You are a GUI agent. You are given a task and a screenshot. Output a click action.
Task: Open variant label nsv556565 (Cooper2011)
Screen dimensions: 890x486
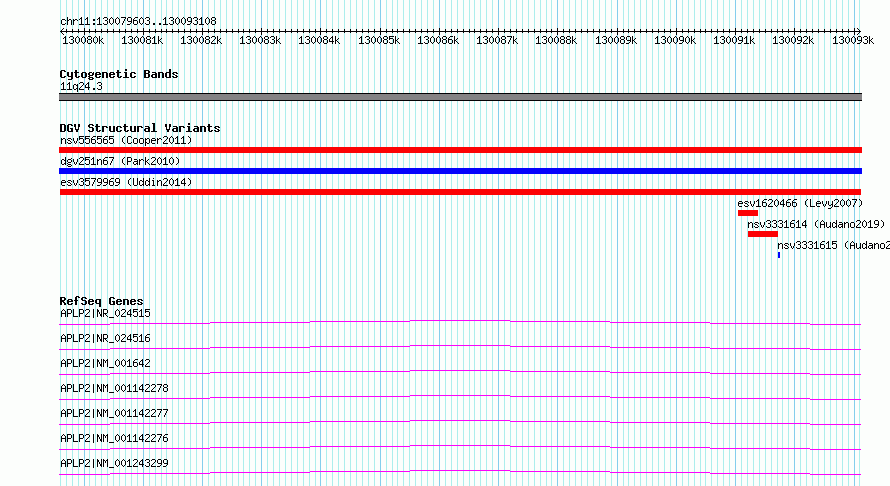click(x=126, y=140)
